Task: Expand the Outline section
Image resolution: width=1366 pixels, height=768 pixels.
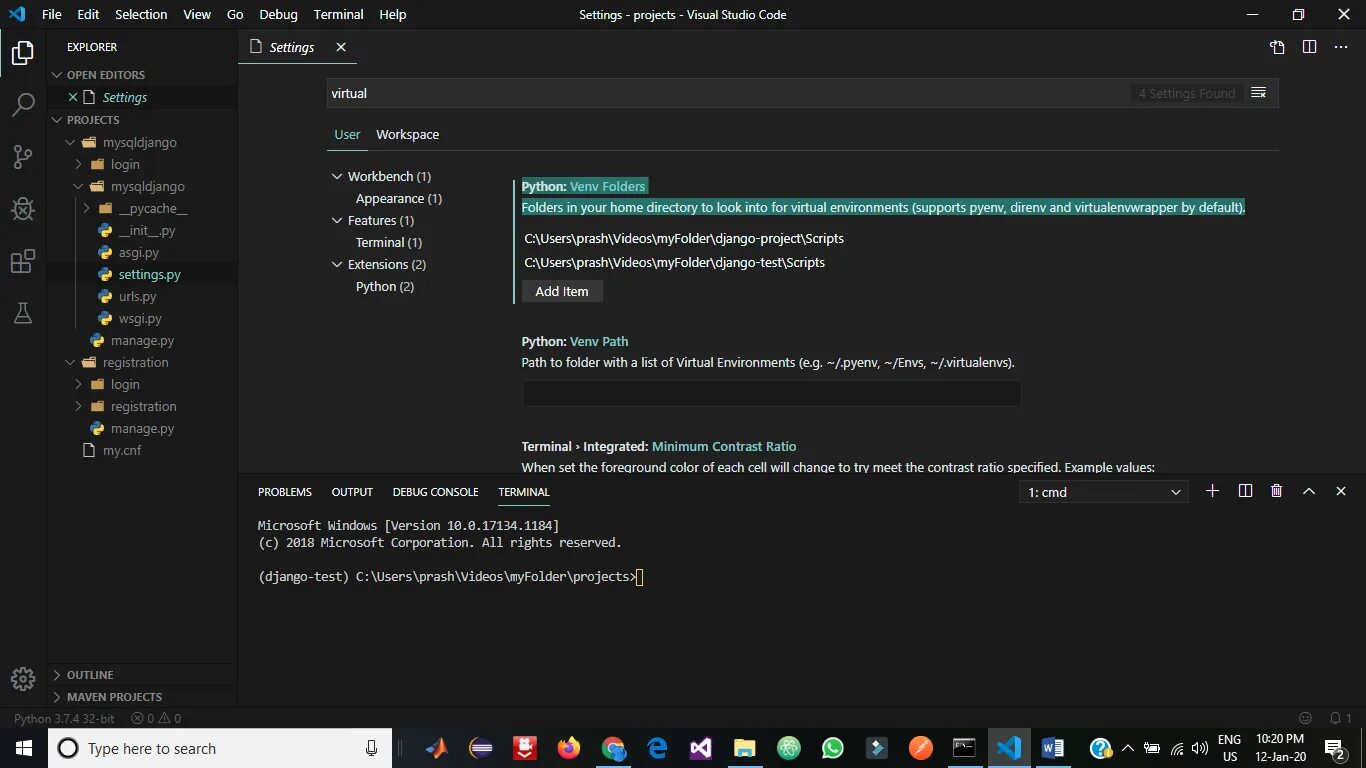Action: click(57, 675)
